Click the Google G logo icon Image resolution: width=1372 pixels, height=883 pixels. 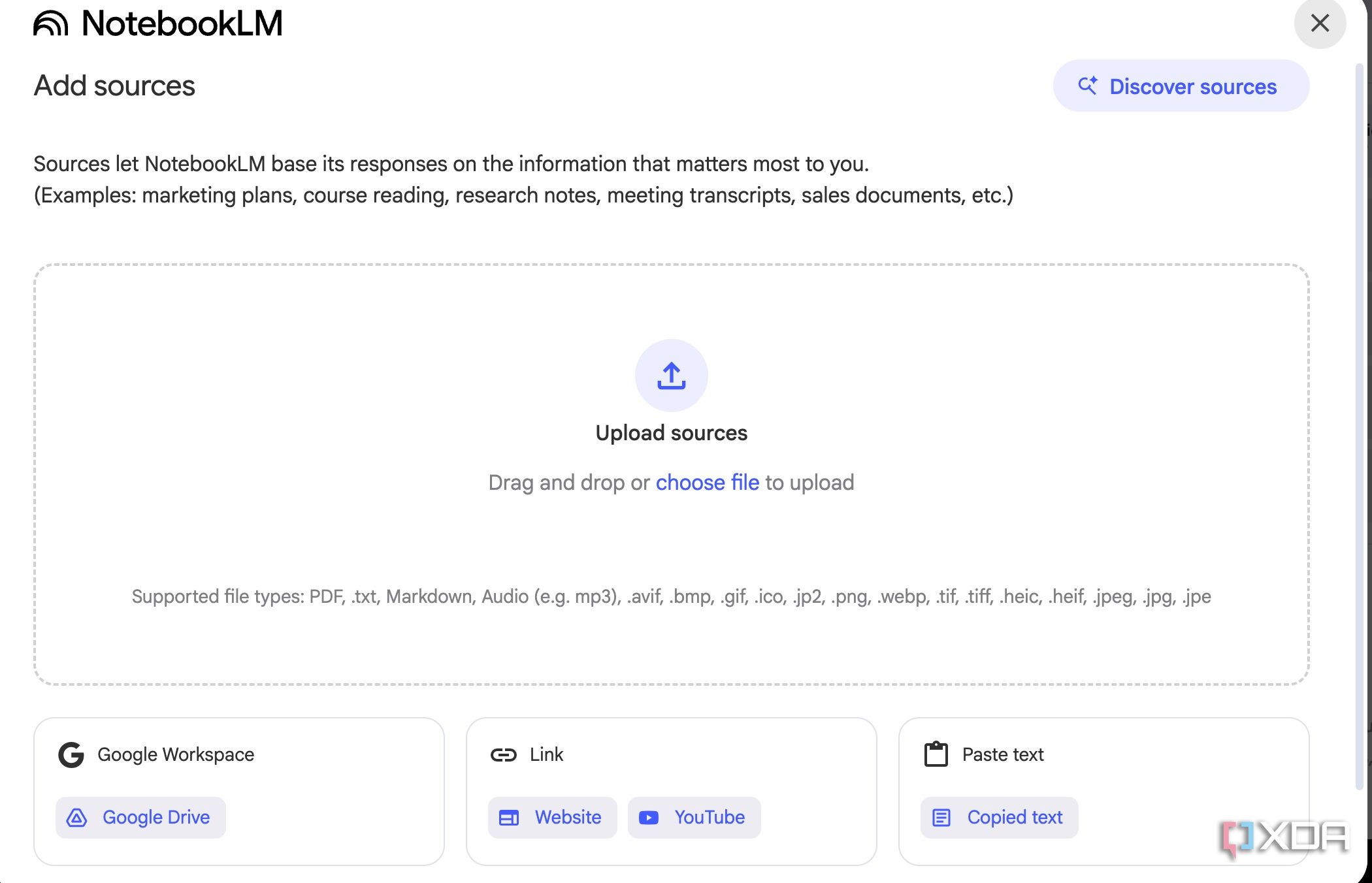tap(71, 755)
